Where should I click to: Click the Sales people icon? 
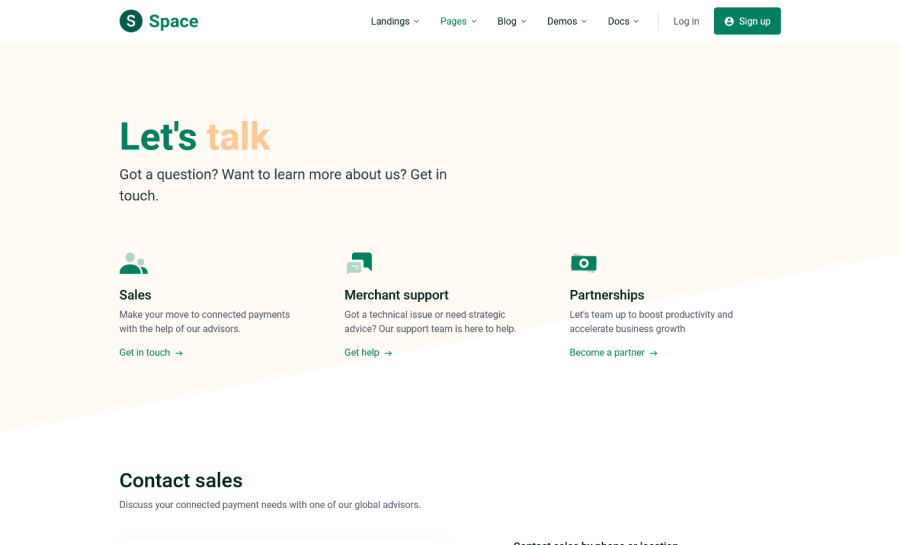(133, 264)
